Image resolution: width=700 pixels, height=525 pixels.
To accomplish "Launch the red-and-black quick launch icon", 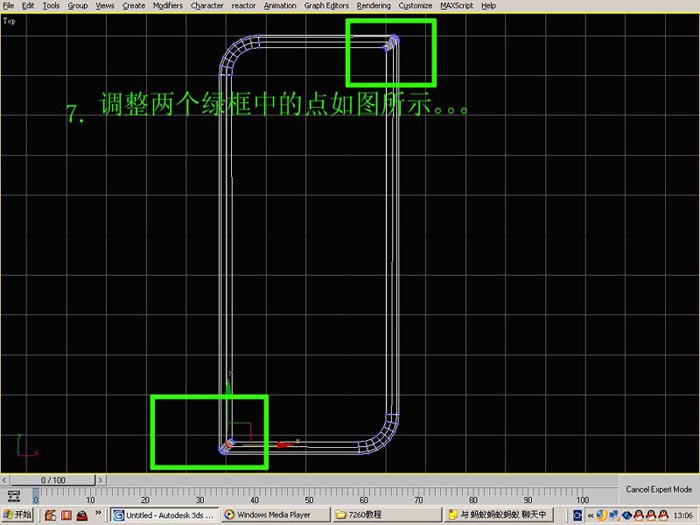I will 82,516.
